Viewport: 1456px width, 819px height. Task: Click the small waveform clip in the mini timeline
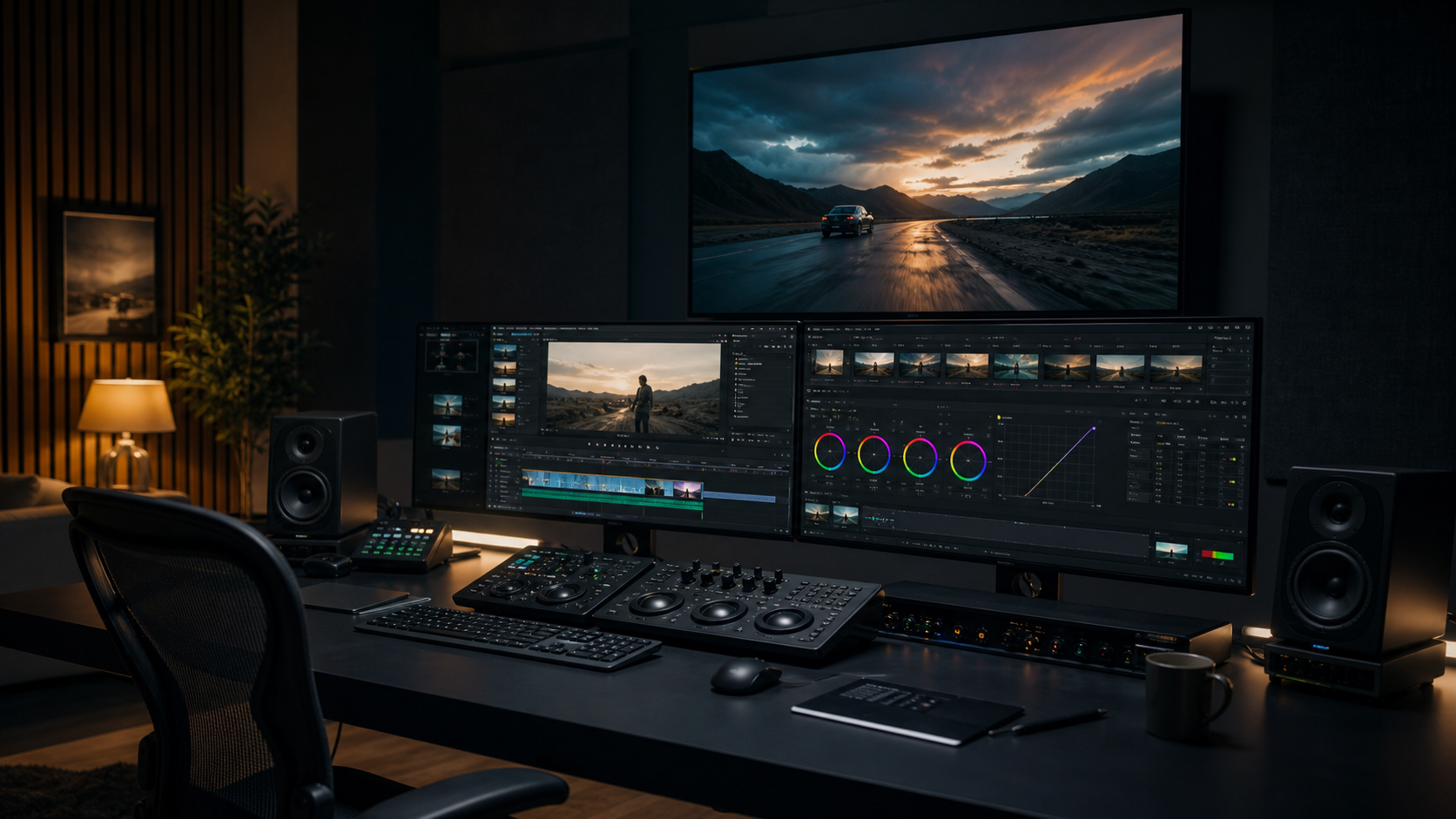pos(878,519)
